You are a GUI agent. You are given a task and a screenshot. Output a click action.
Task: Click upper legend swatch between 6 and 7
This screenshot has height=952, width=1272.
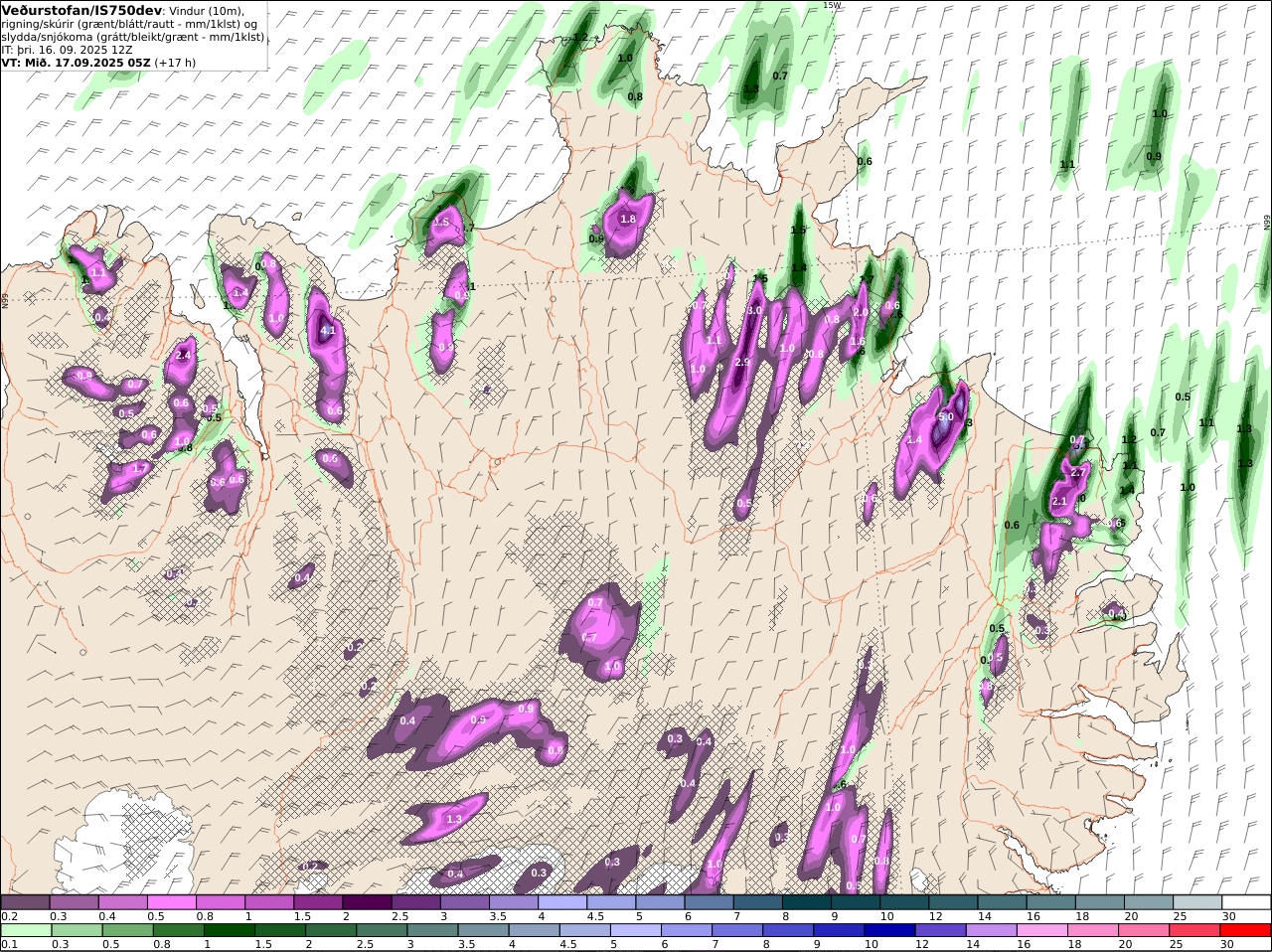pos(710,902)
